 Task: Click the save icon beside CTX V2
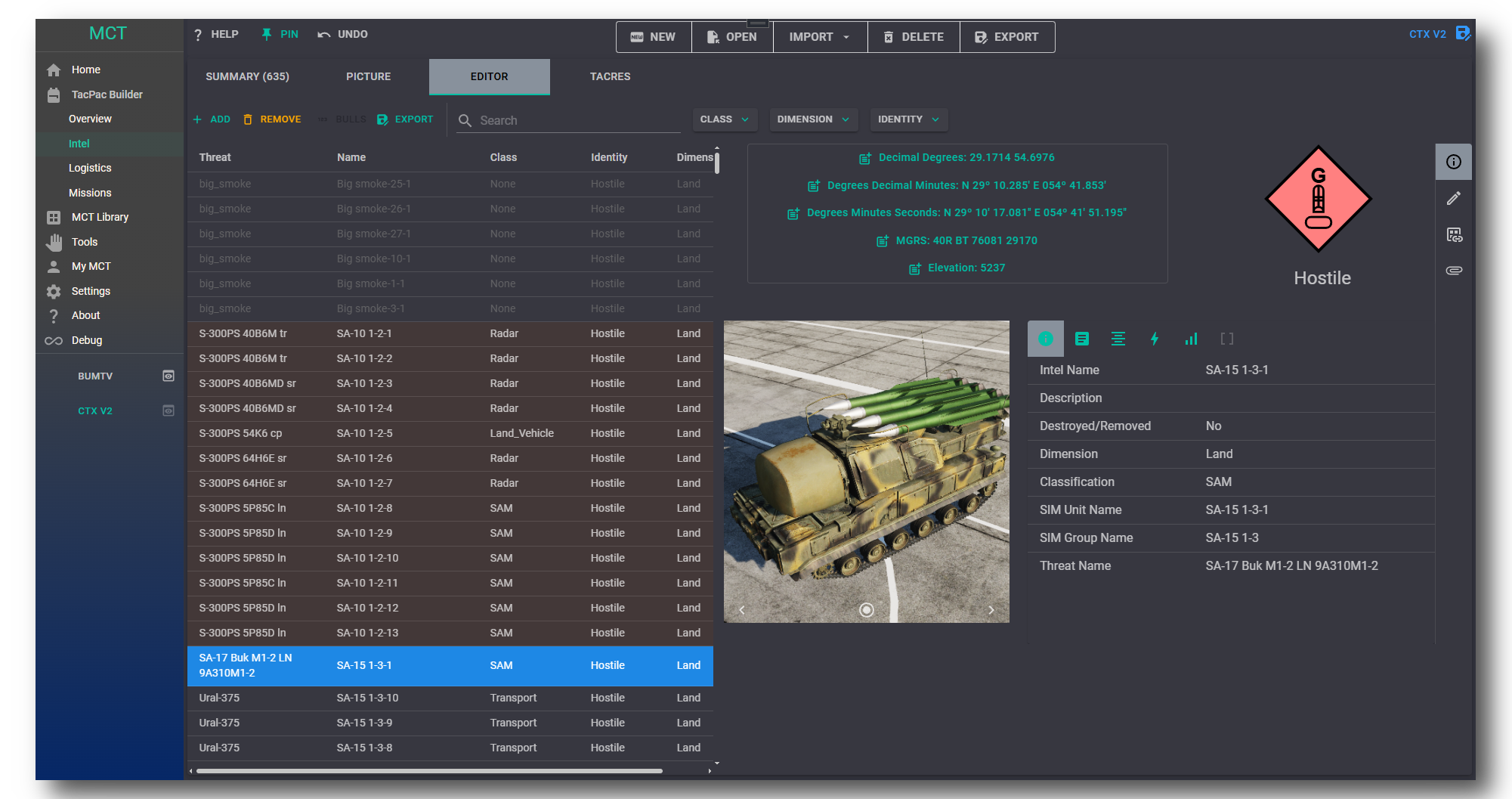(1463, 33)
